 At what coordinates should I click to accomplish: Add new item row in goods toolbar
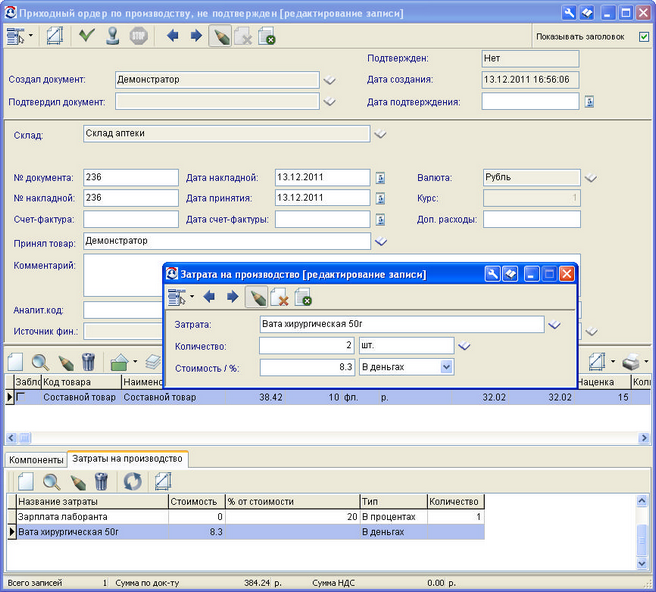pyautogui.click(x=15, y=362)
